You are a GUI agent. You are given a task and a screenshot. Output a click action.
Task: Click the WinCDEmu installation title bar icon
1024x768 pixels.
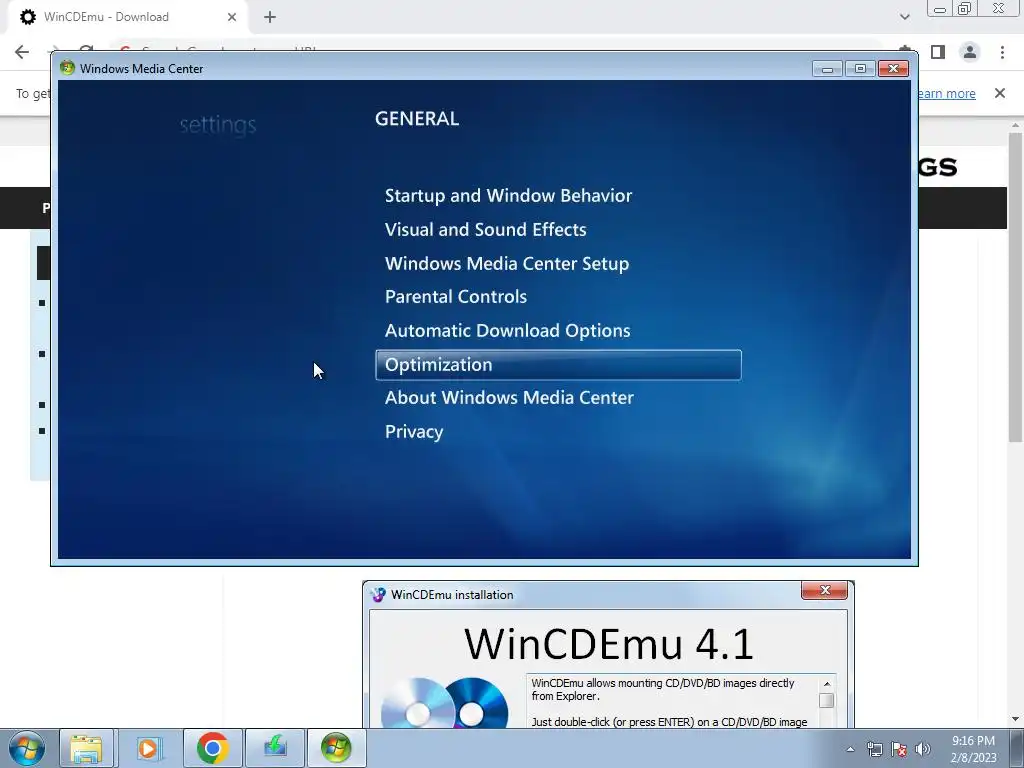378,594
